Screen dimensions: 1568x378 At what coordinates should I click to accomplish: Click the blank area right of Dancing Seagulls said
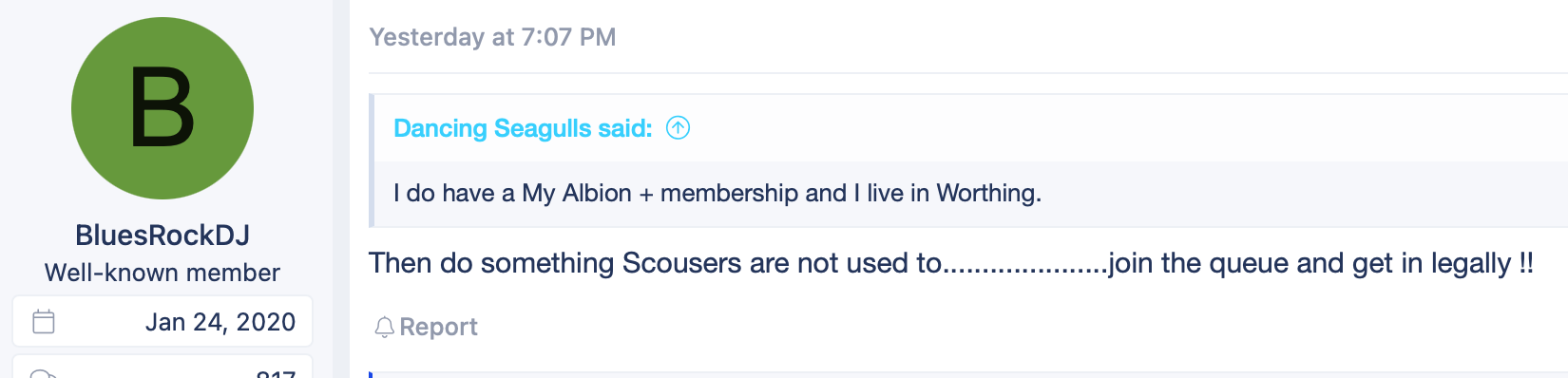point(1121,128)
